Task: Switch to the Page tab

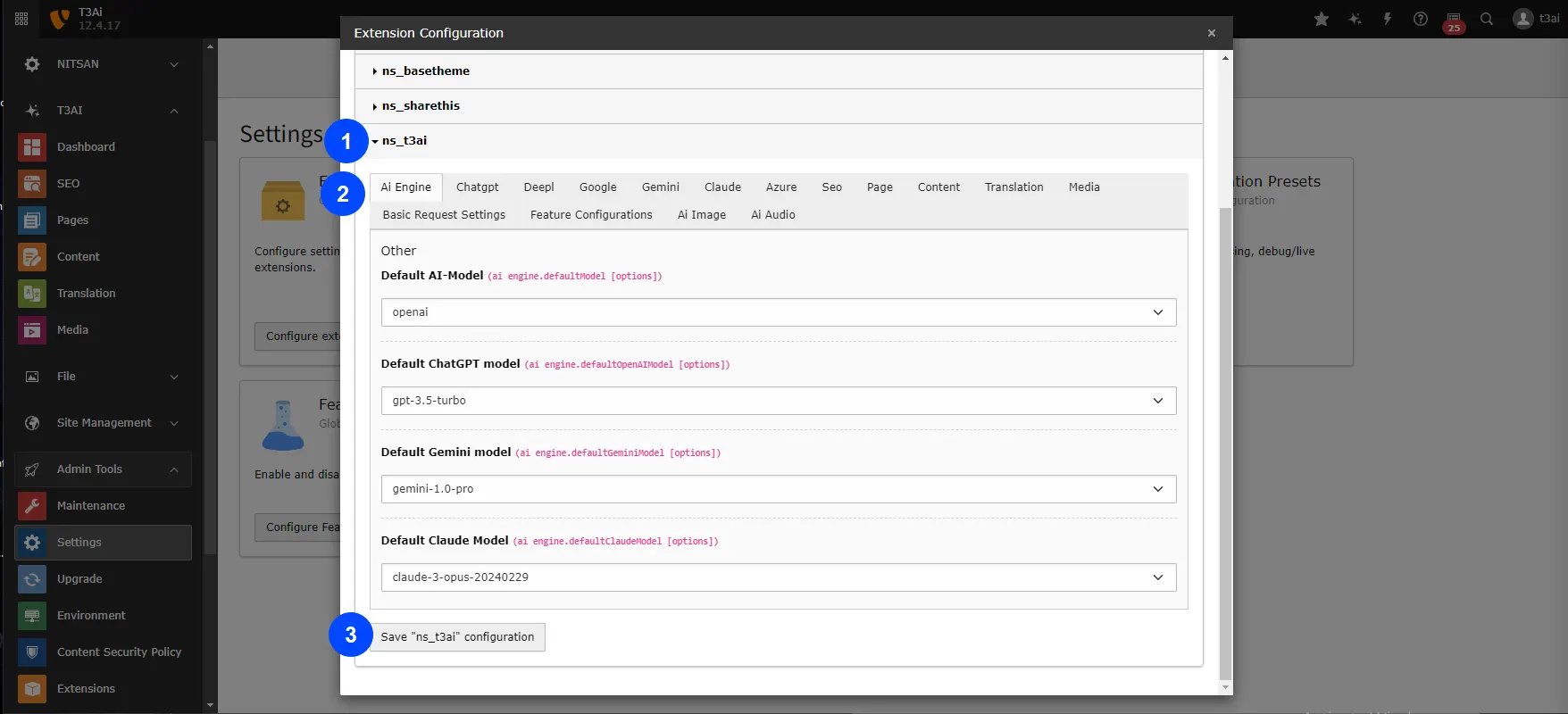Action: (880, 187)
